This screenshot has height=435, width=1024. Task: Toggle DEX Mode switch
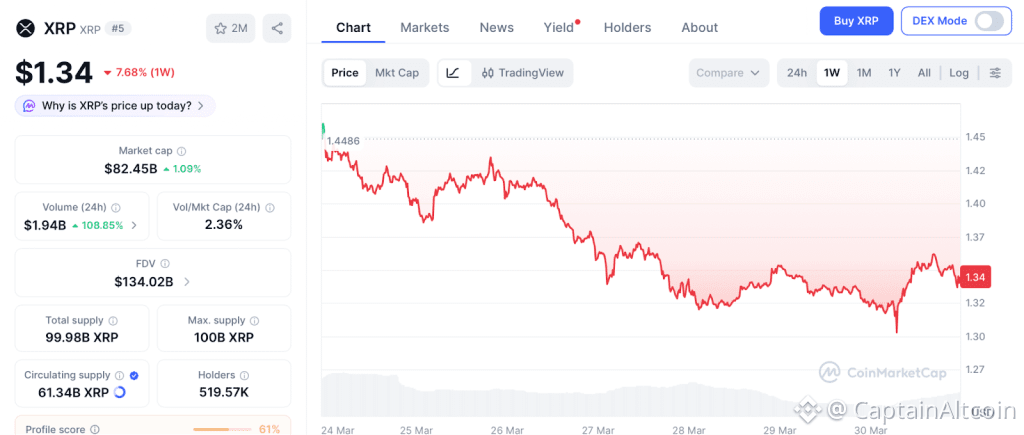[x=987, y=21]
